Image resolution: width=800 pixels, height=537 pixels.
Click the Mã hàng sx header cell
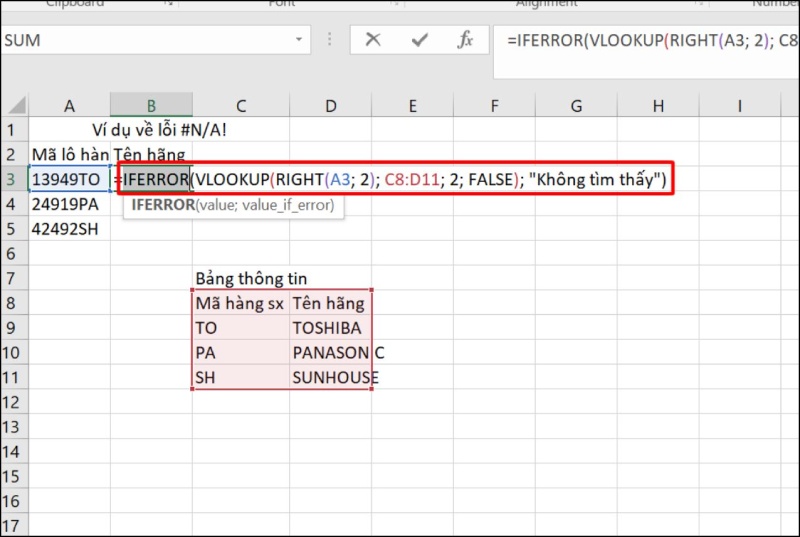[x=240, y=303]
